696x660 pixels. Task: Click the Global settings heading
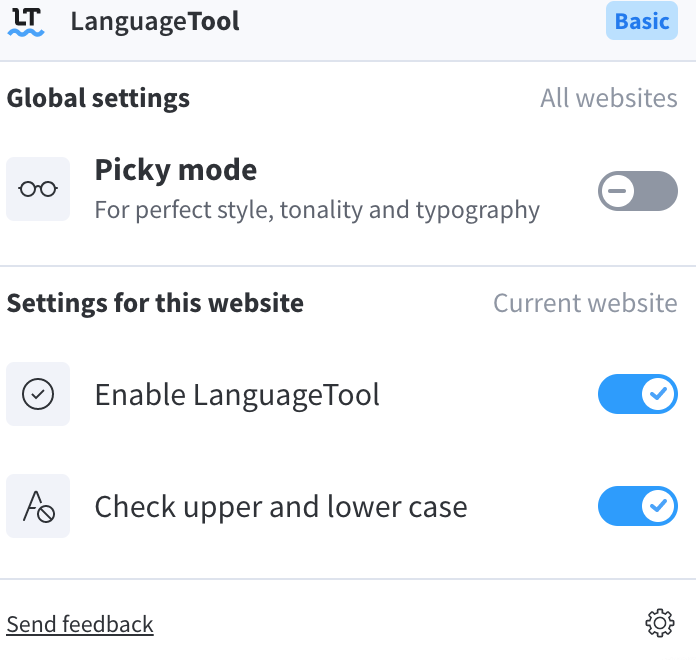tap(98, 99)
